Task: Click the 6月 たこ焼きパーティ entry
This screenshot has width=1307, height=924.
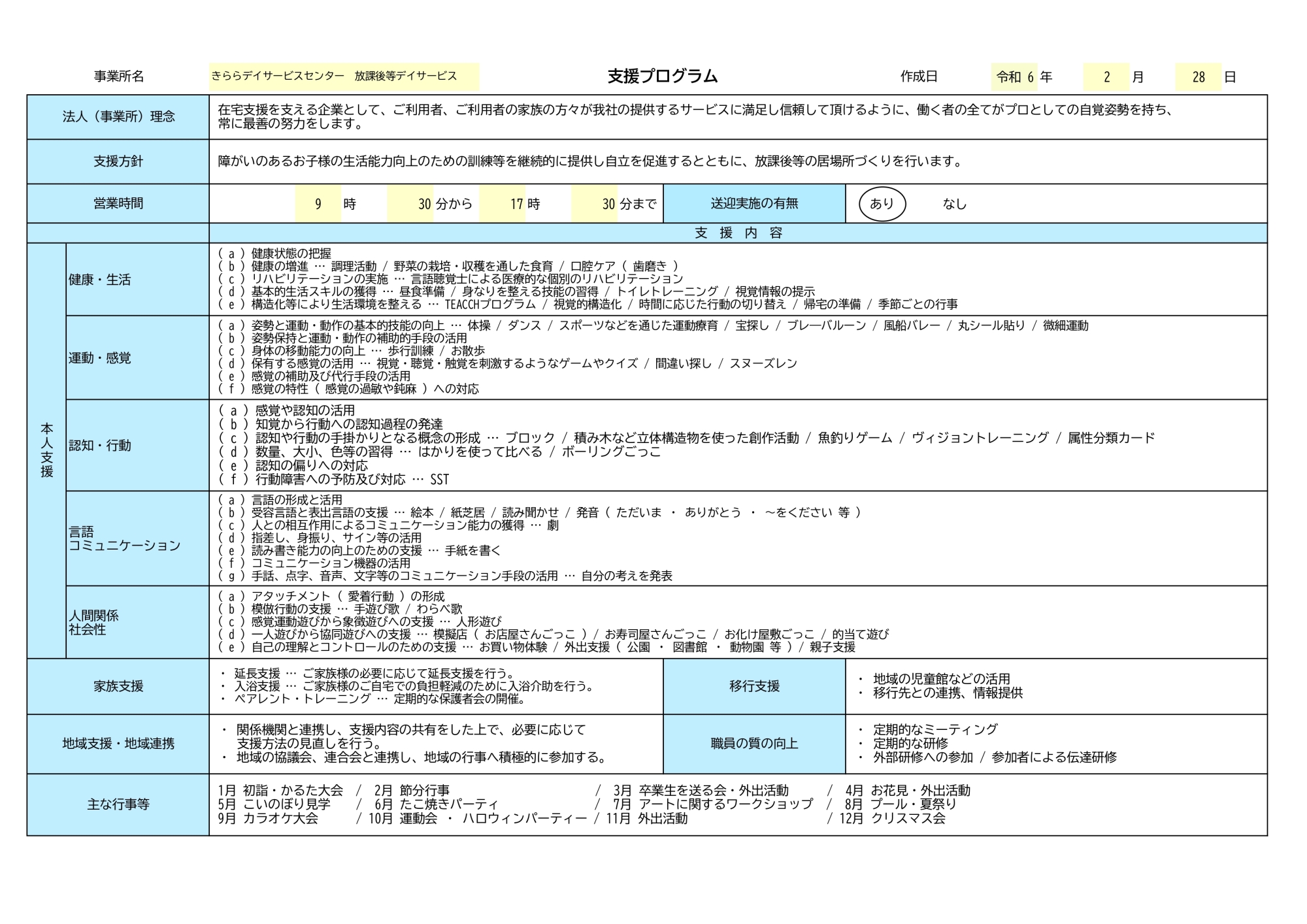Action: pyautogui.click(x=436, y=804)
